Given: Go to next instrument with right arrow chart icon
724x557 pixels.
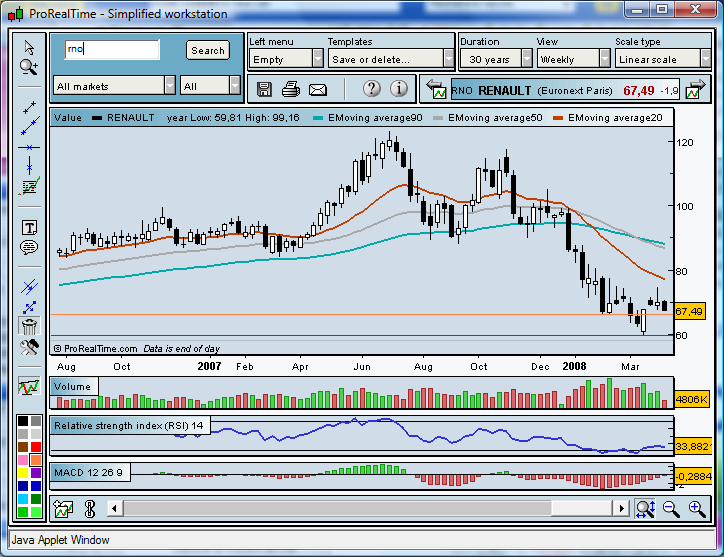Looking at the screenshot, I should tap(696, 89).
